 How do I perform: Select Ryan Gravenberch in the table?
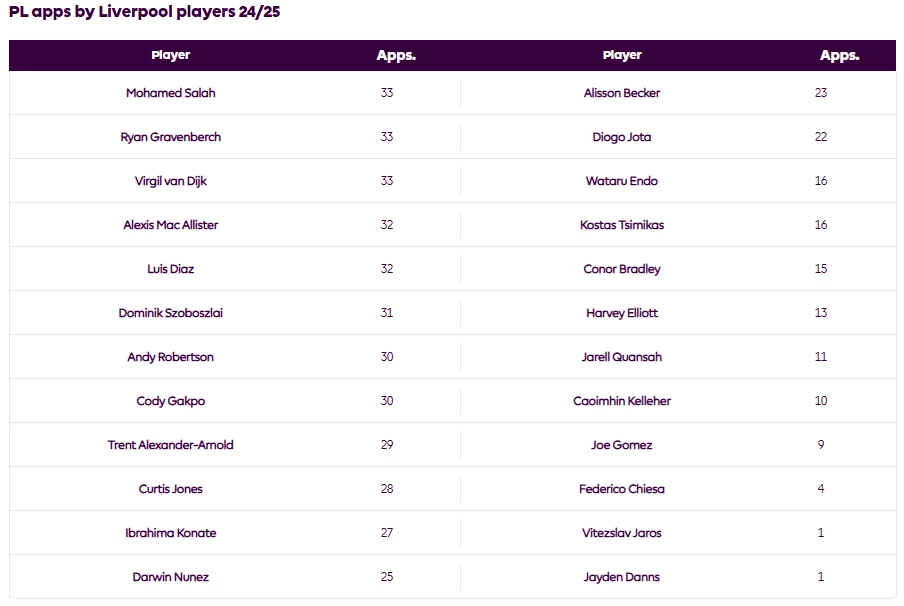170,137
